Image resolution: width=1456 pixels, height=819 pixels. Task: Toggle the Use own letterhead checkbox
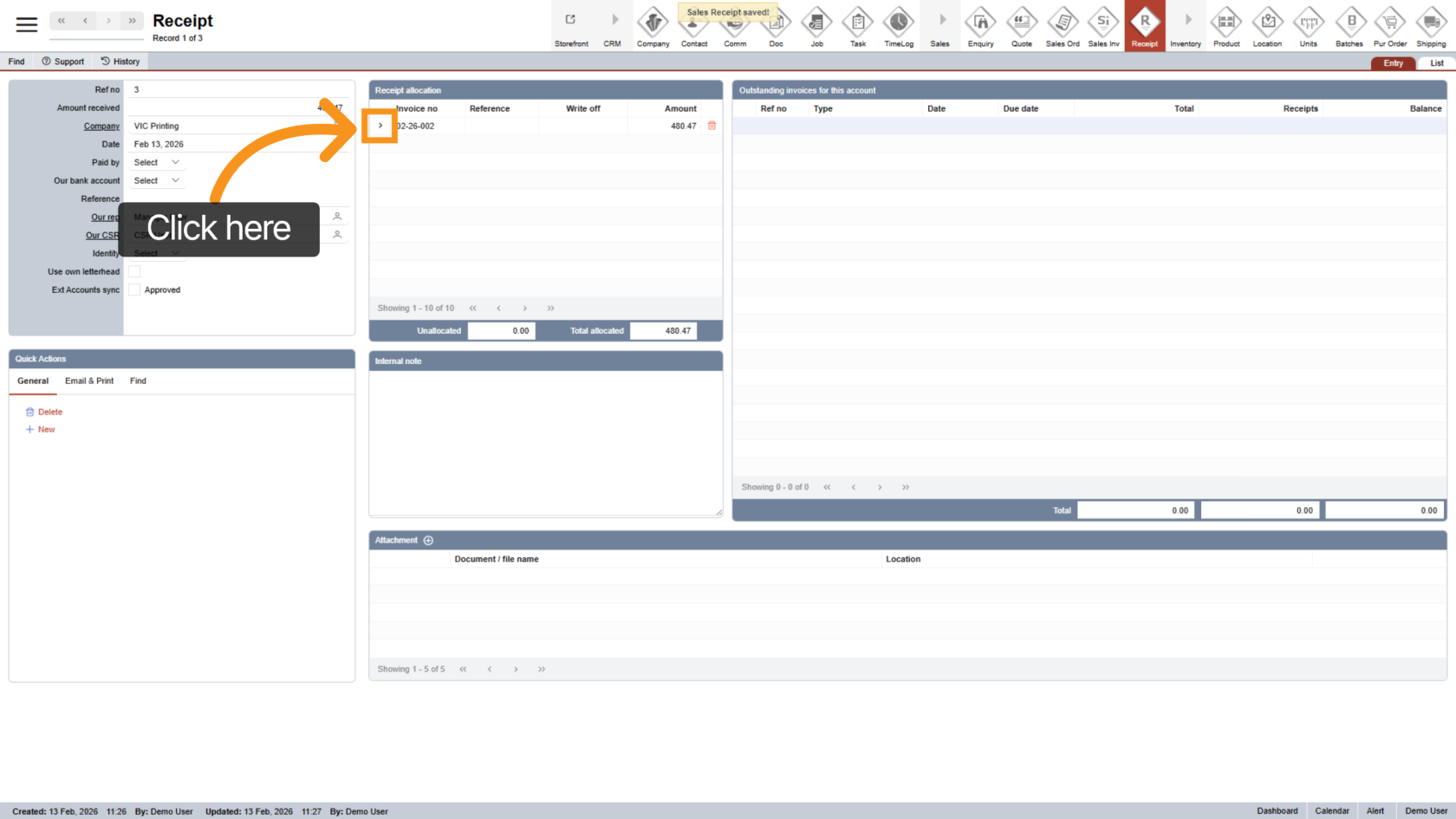coord(134,272)
